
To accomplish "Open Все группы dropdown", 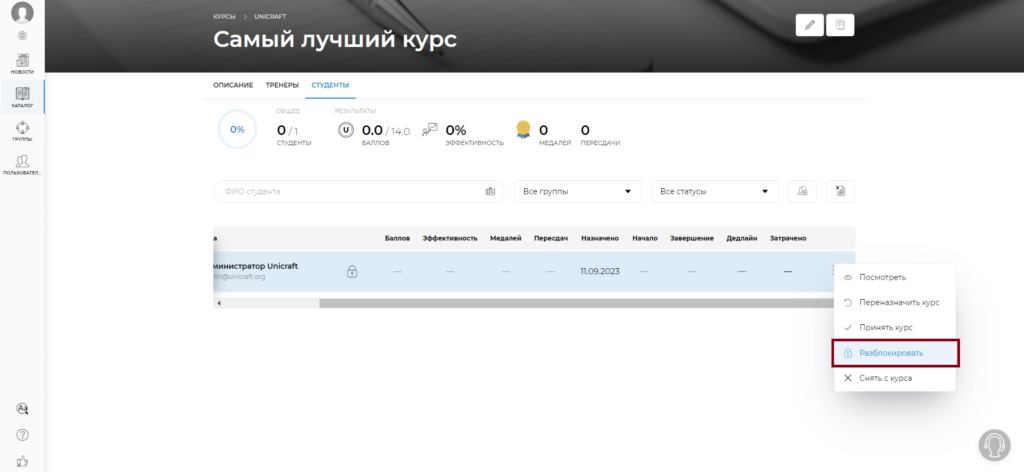I will pos(578,191).
